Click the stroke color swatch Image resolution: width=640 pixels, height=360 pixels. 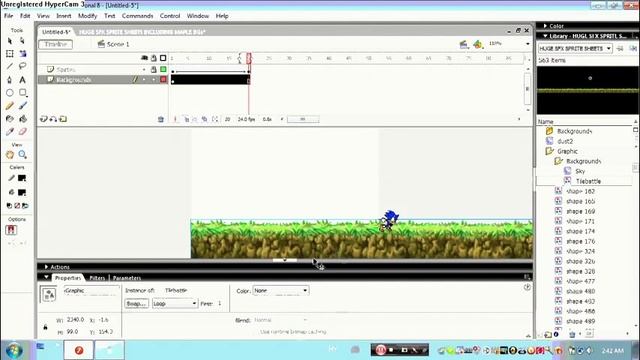pyautogui.click(x=22, y=178)
